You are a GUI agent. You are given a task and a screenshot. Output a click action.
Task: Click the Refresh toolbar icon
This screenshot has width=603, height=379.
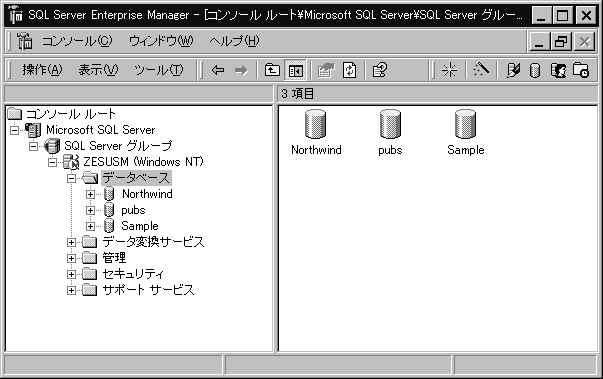coord(349,70)
